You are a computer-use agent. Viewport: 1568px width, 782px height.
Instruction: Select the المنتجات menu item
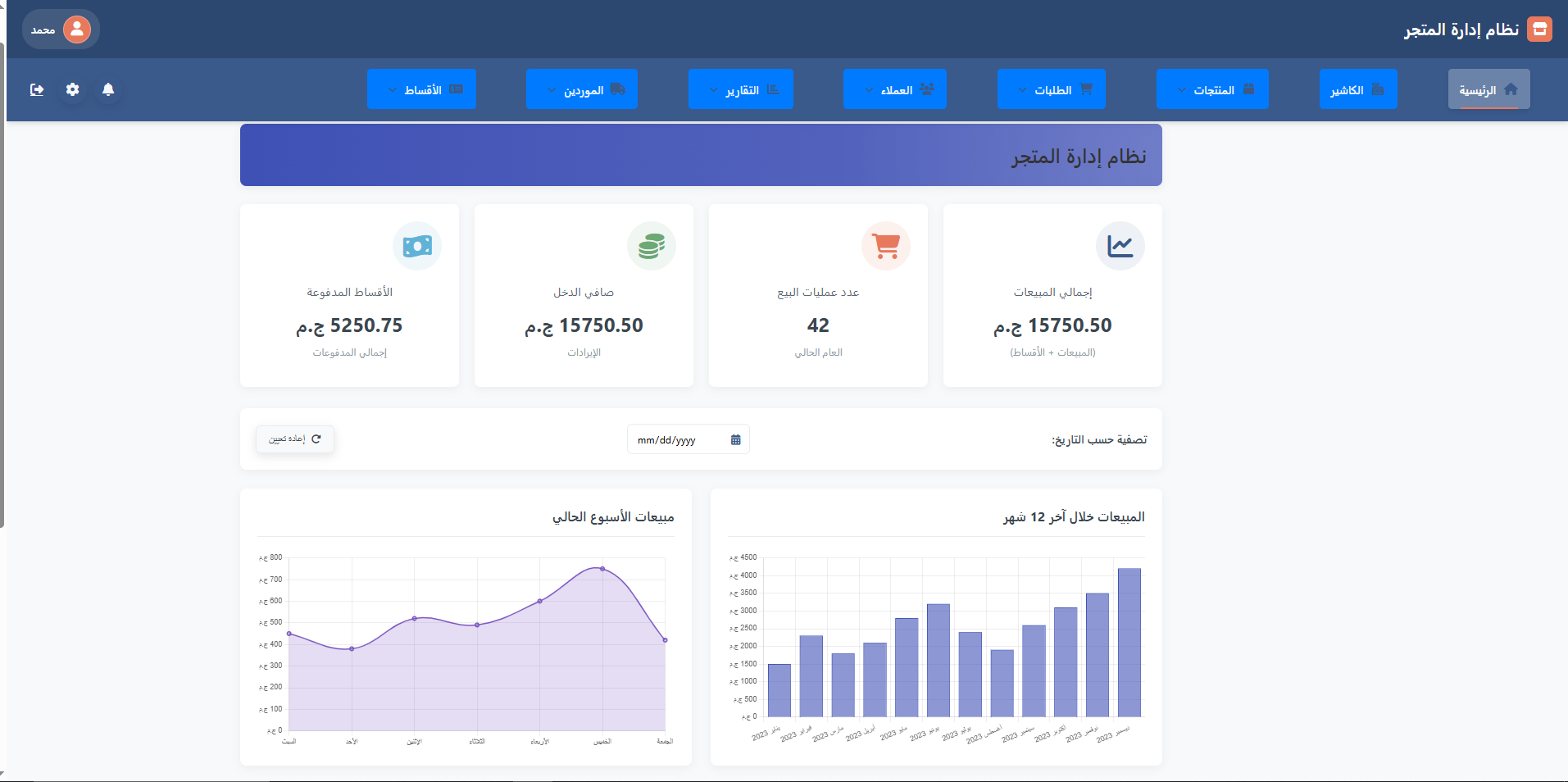coord(1213,89)
